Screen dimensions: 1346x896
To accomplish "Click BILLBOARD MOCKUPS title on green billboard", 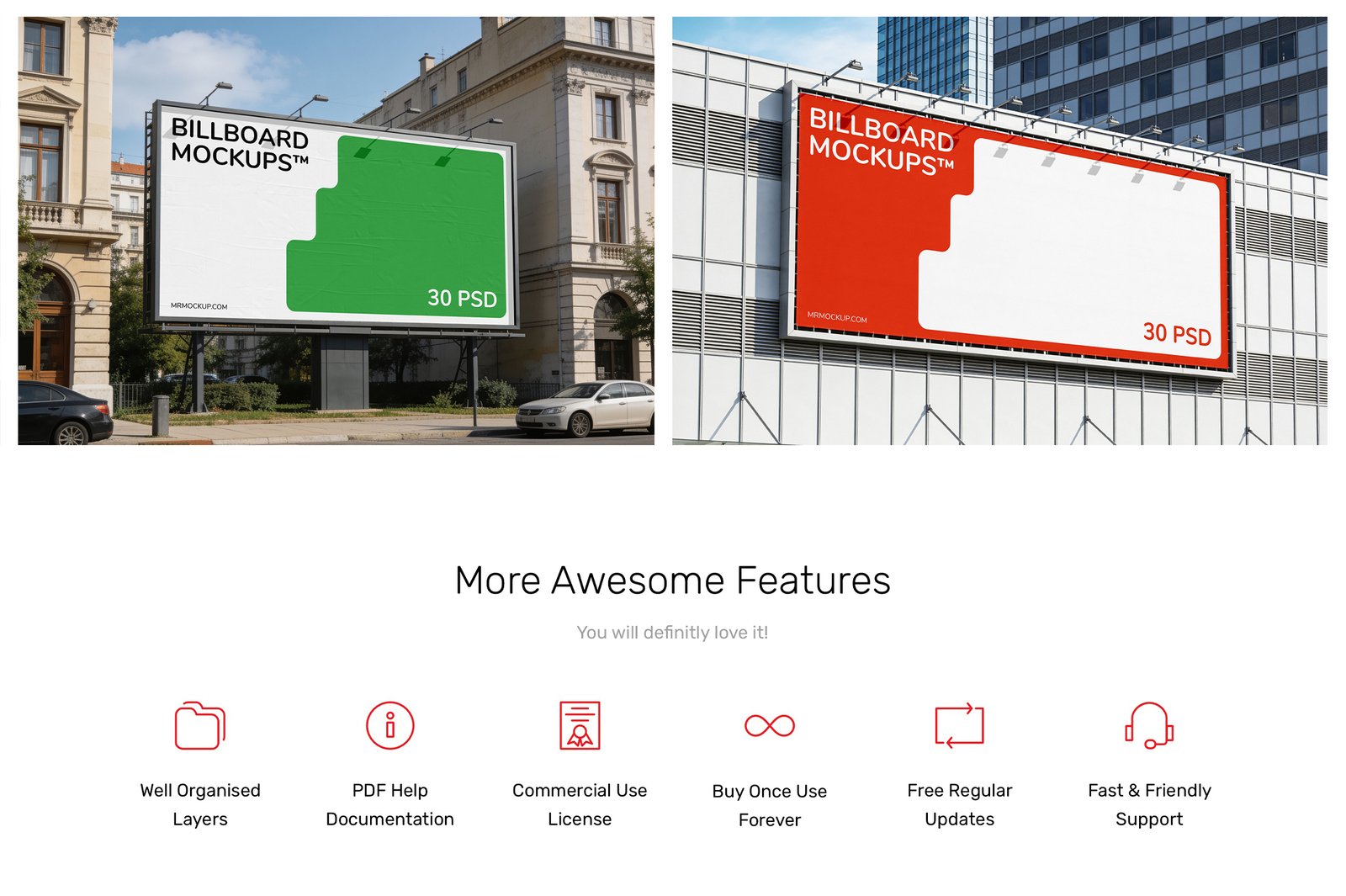I will point(240,145).
